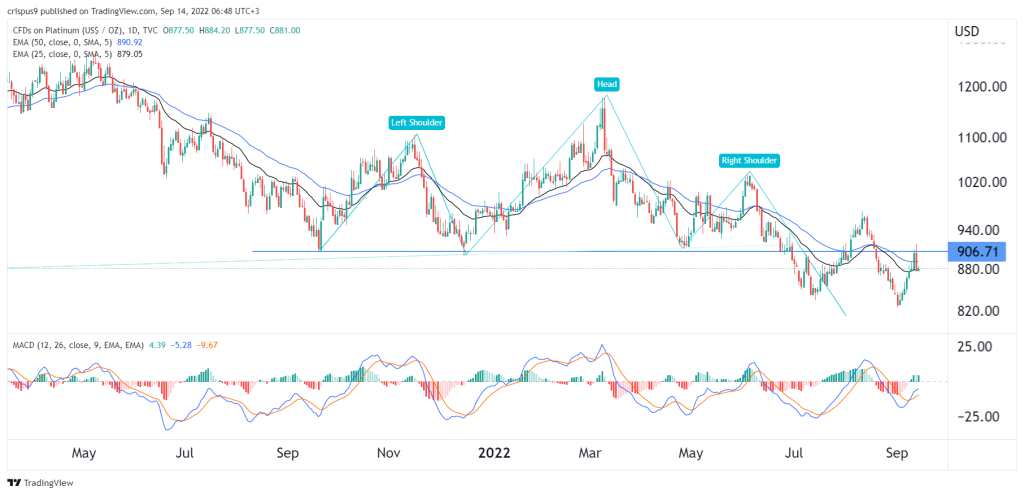
Task: Select the 'Head' pattern label
Action: pyautogui.click(x=605, y=84)
